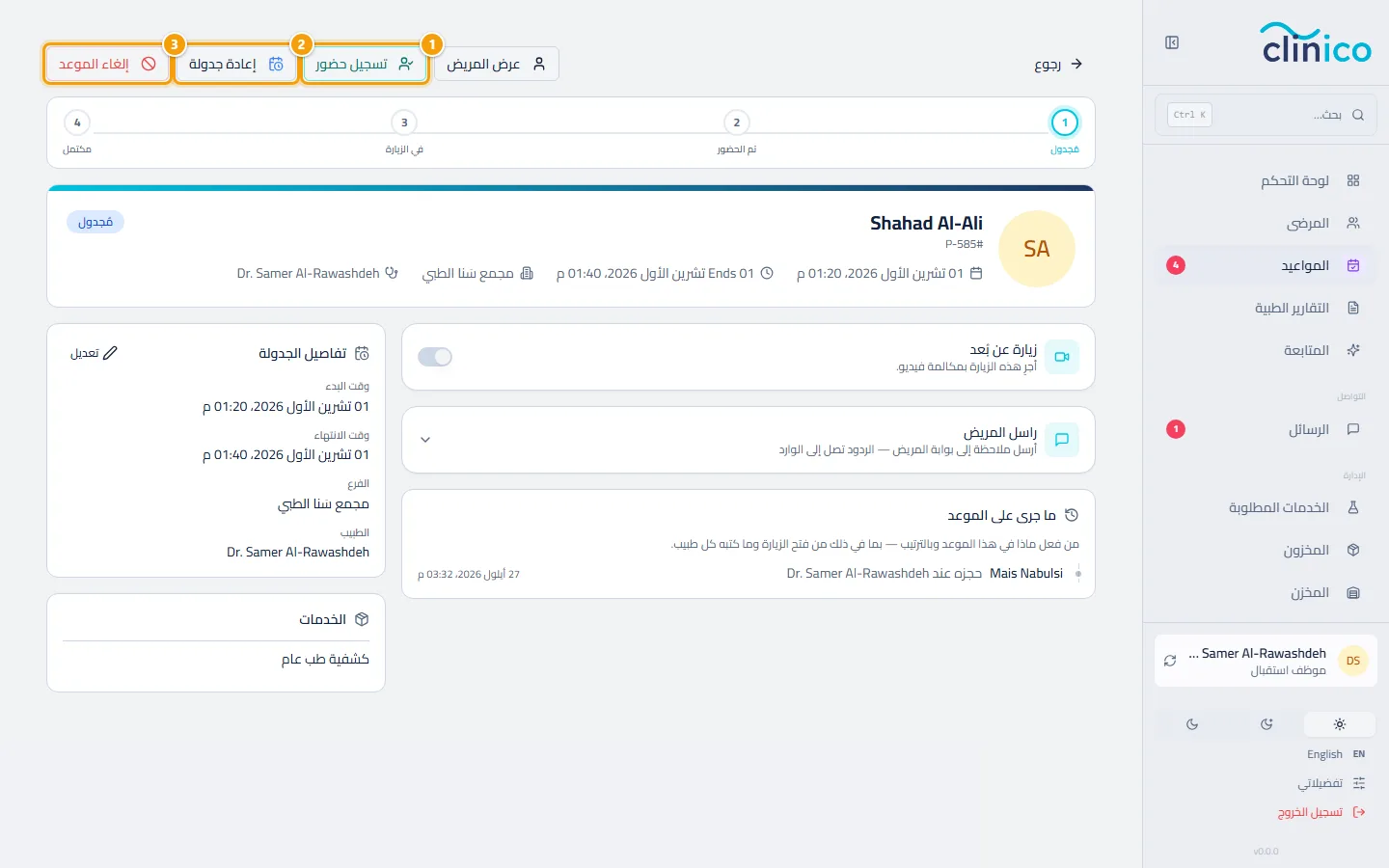Click تعديل edit scheduling details

pos(94,353)
